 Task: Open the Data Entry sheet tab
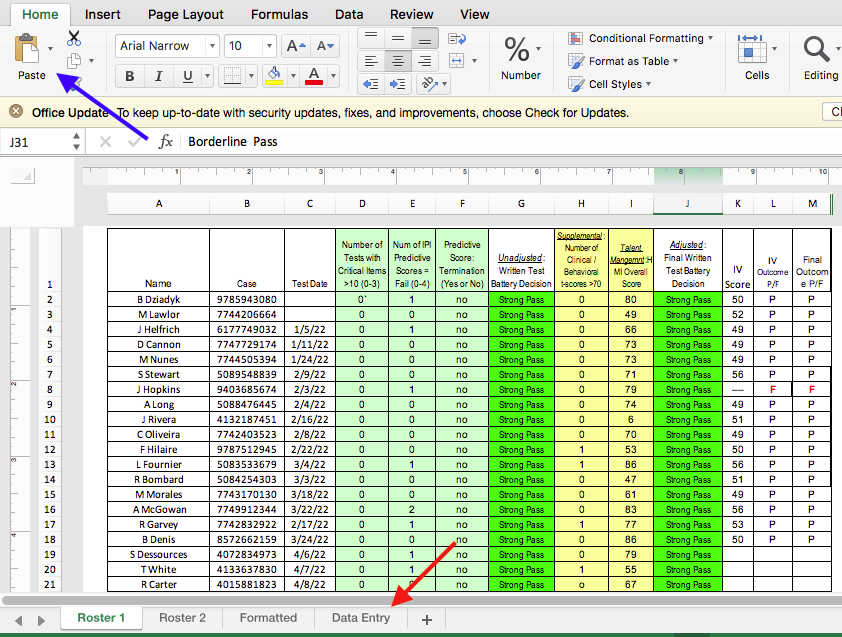coord(360,618)
